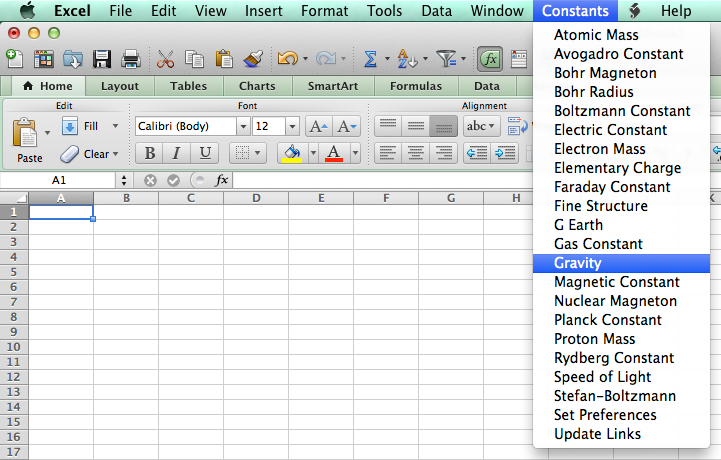
Task: Click the Cut scissors icon
Action: (x=165, y=59)
